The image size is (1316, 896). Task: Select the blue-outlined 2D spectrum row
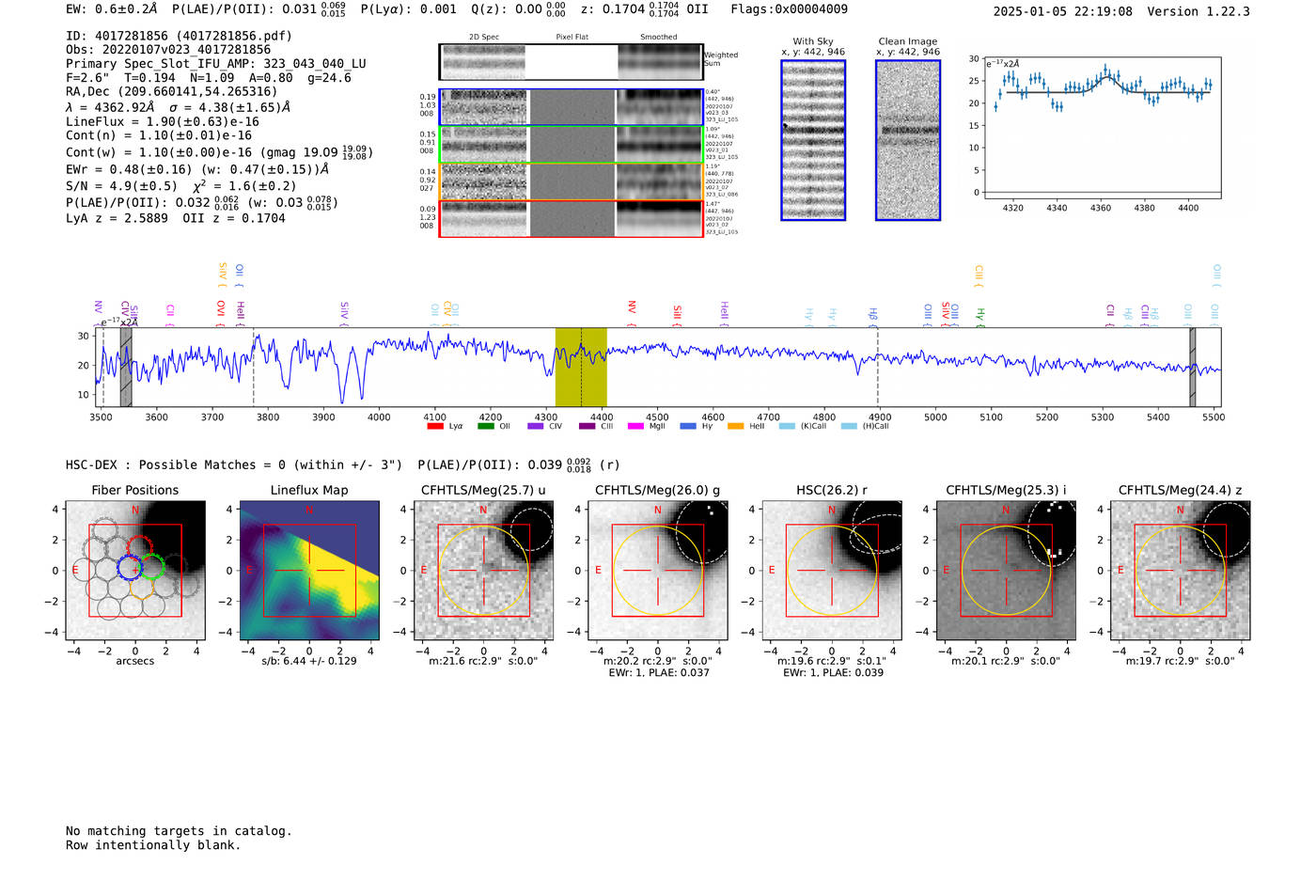click(571, 107)
